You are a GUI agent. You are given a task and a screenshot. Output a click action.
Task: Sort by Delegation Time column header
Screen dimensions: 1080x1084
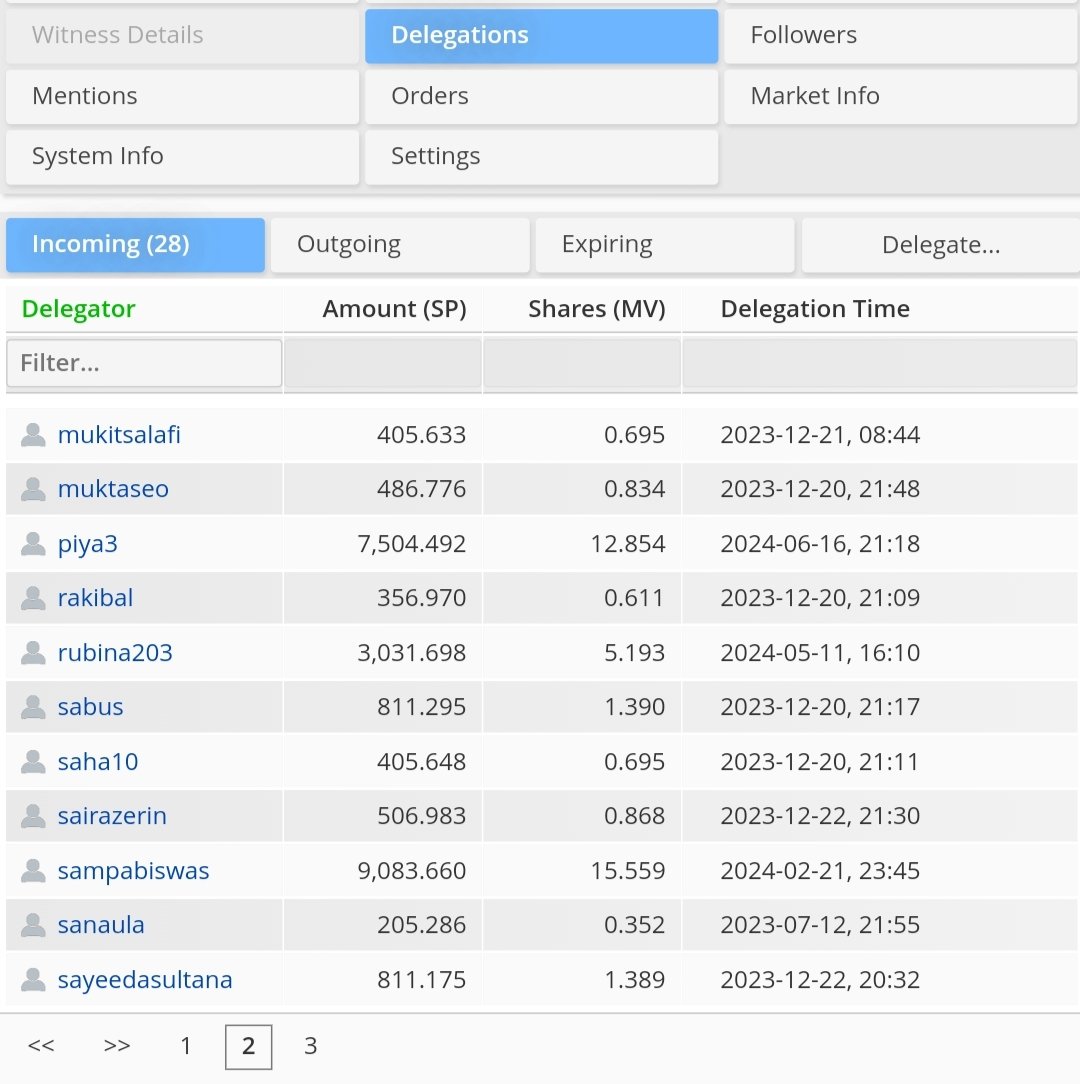coord(815,309)
